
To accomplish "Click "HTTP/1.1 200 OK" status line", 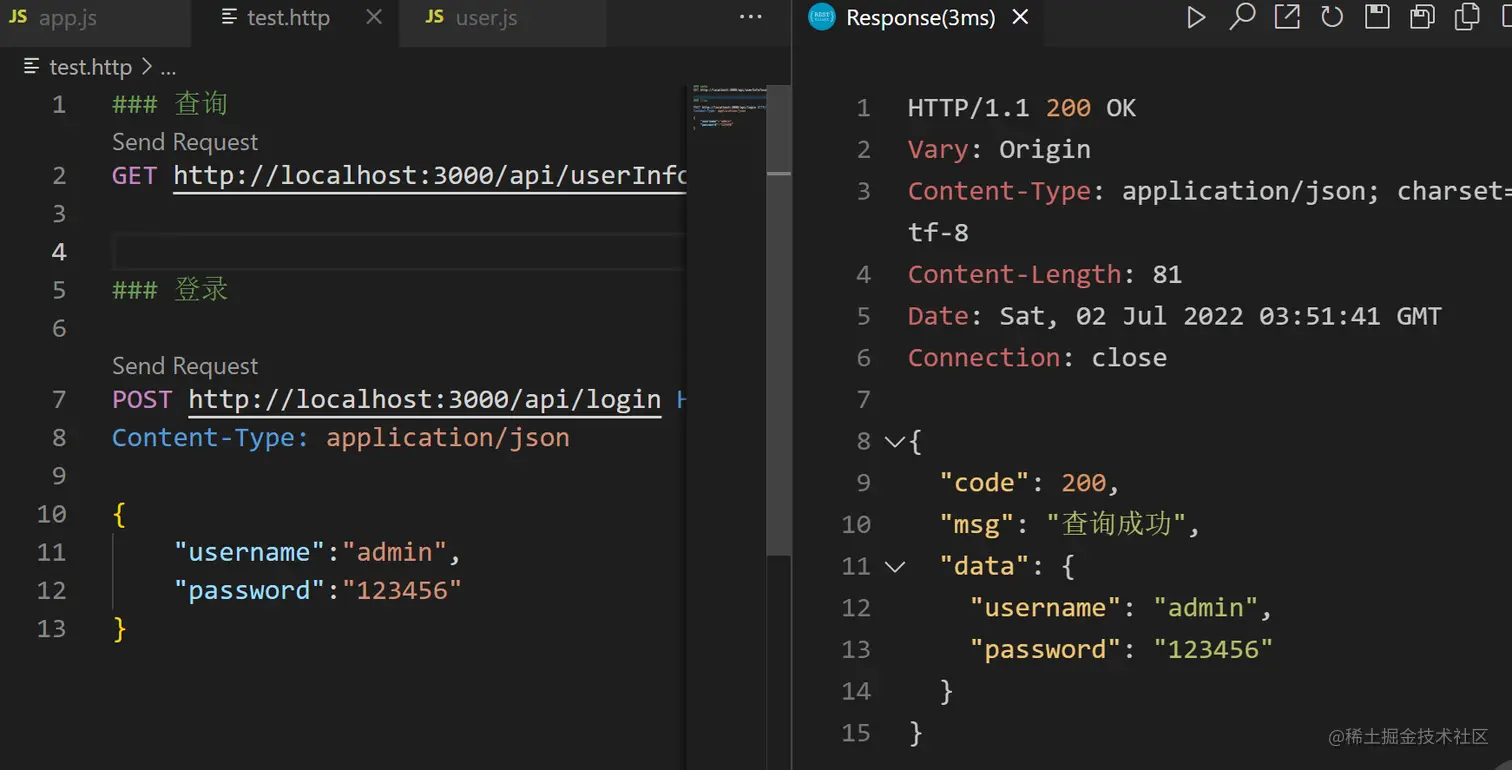I will [x=1022, y=108].
